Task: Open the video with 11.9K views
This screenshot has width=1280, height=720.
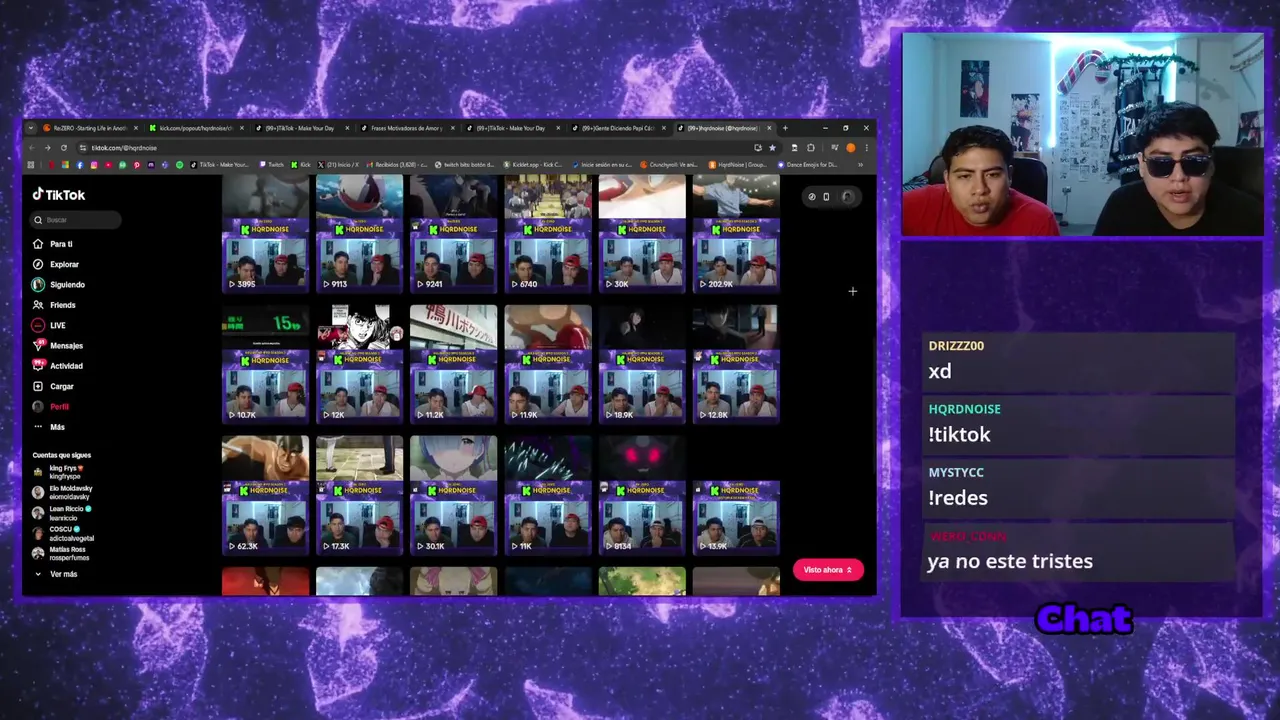Action: pyautogui.click(x=548, y=364)
